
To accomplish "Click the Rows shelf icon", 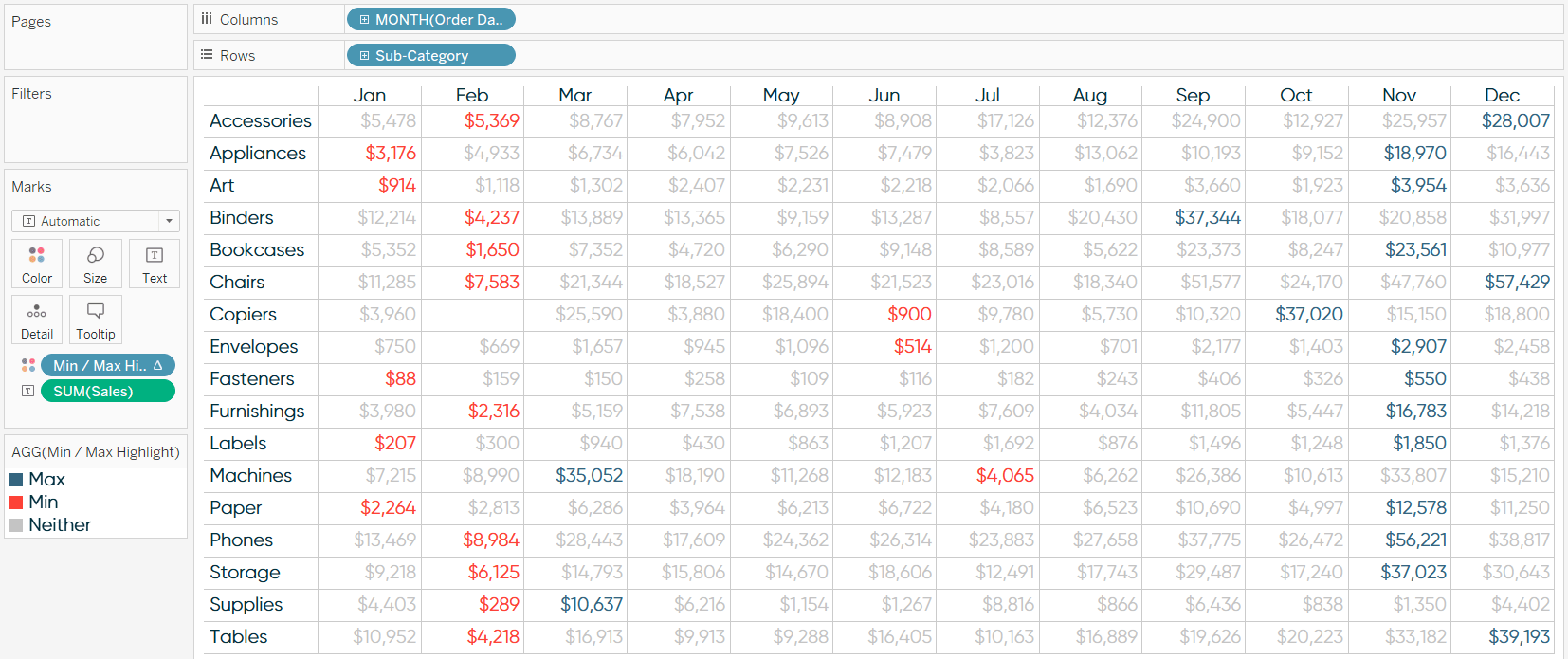I will [x=207, y=55].
